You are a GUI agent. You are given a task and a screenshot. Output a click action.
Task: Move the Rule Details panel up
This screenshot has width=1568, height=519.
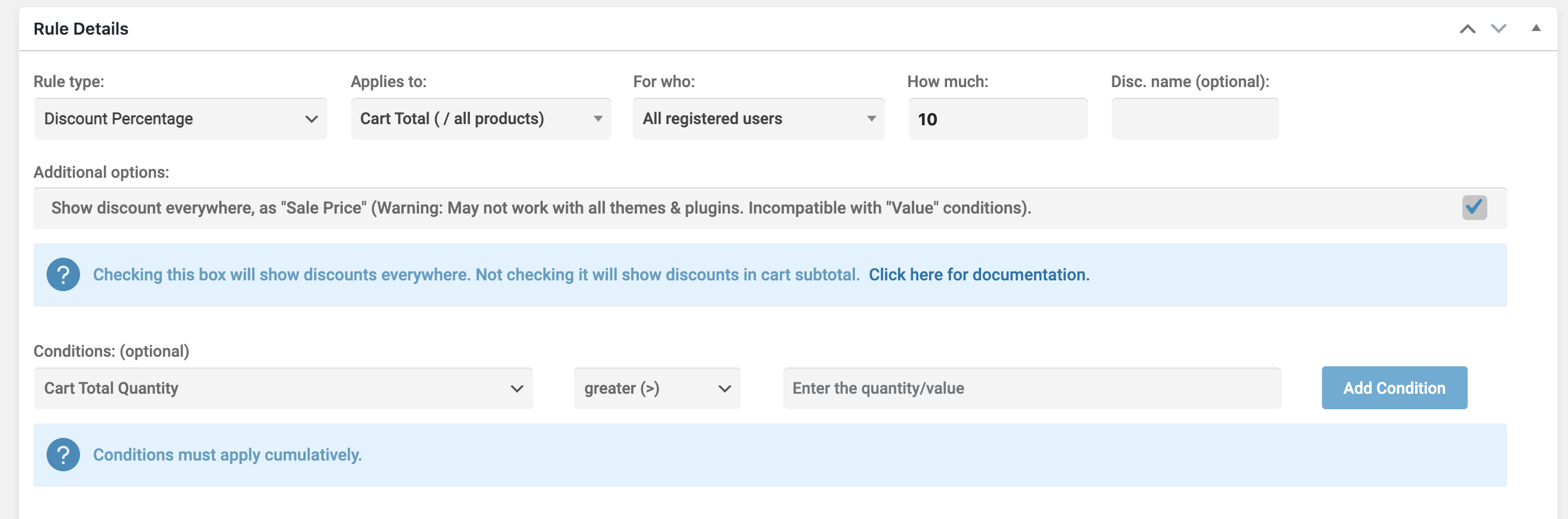coord(1468,29)
